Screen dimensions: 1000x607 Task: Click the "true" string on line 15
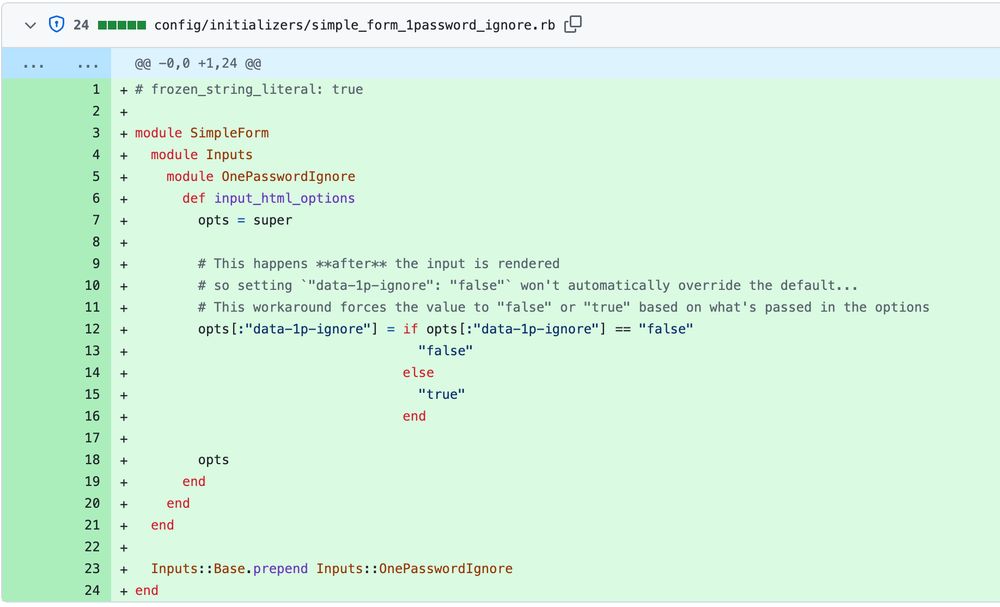[441, 395]
